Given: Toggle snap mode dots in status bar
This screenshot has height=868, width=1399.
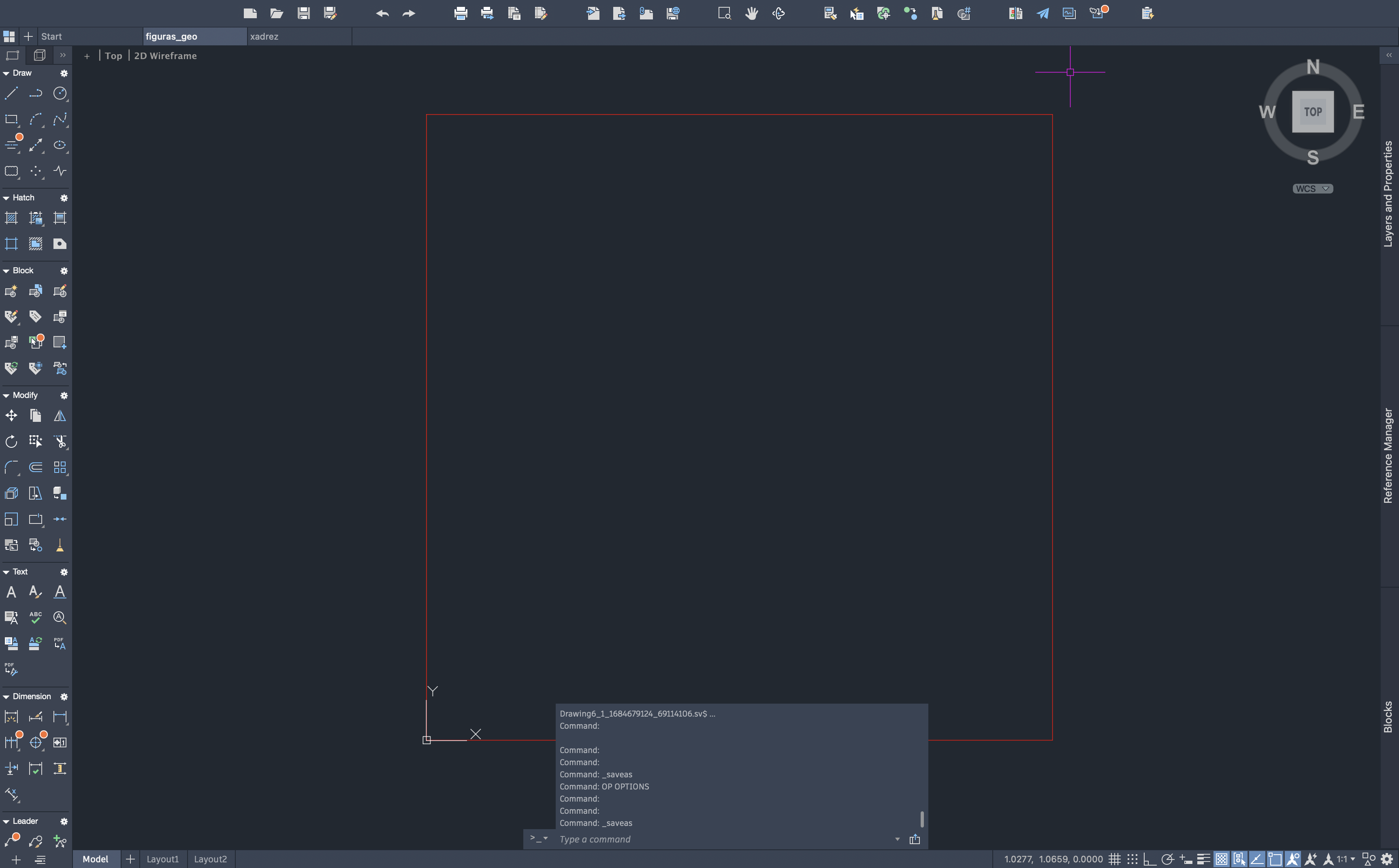Looking at the screenshot, I should click(x=1132, y=859).
